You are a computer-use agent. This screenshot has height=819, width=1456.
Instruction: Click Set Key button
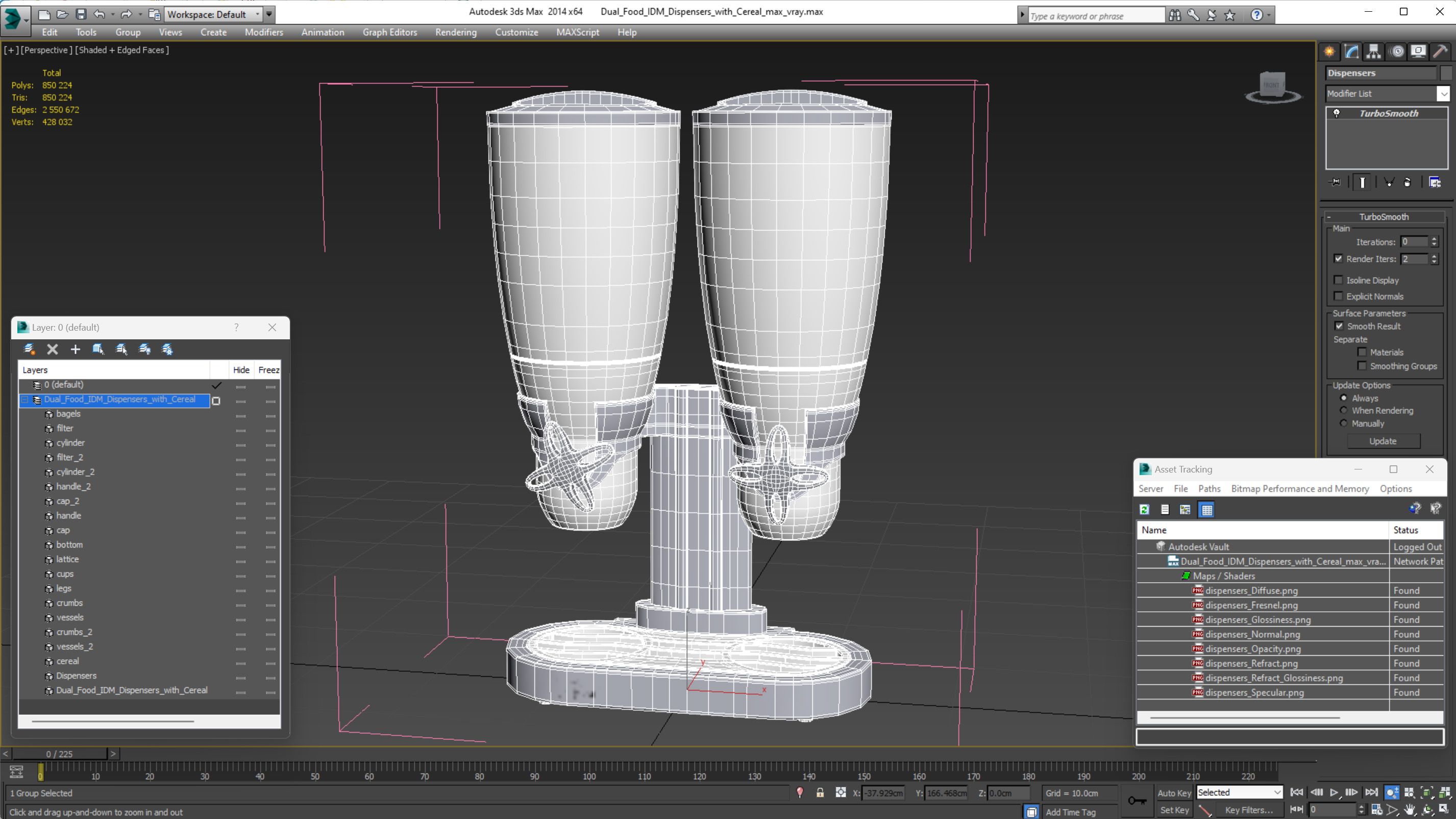coord(1174,810)
